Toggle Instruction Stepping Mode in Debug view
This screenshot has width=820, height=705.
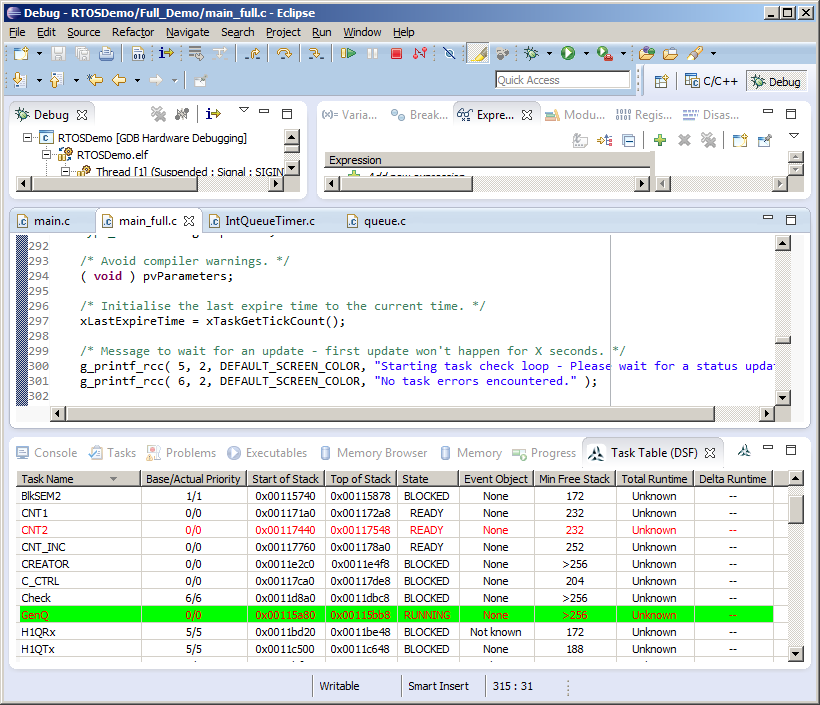213,113
